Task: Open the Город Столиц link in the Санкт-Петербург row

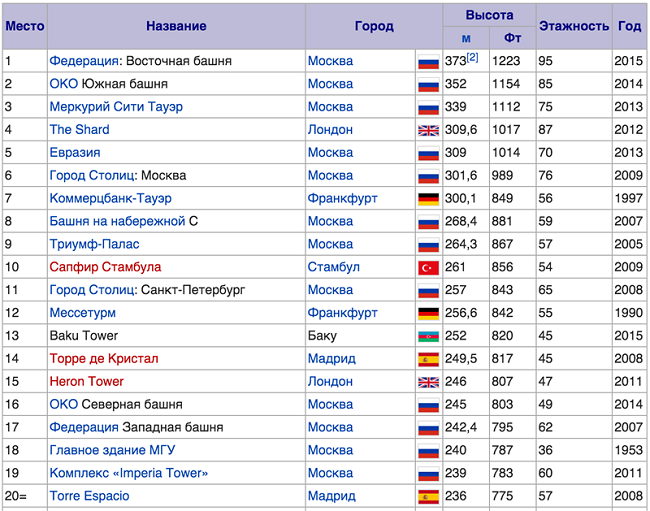Action: (x=92, y=290)
